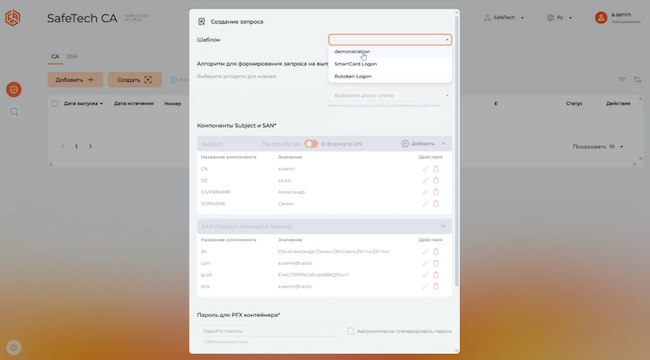This screenshot has height=360, width=650.
Task: Focus the PFX container password field
Action: (268, 331)
